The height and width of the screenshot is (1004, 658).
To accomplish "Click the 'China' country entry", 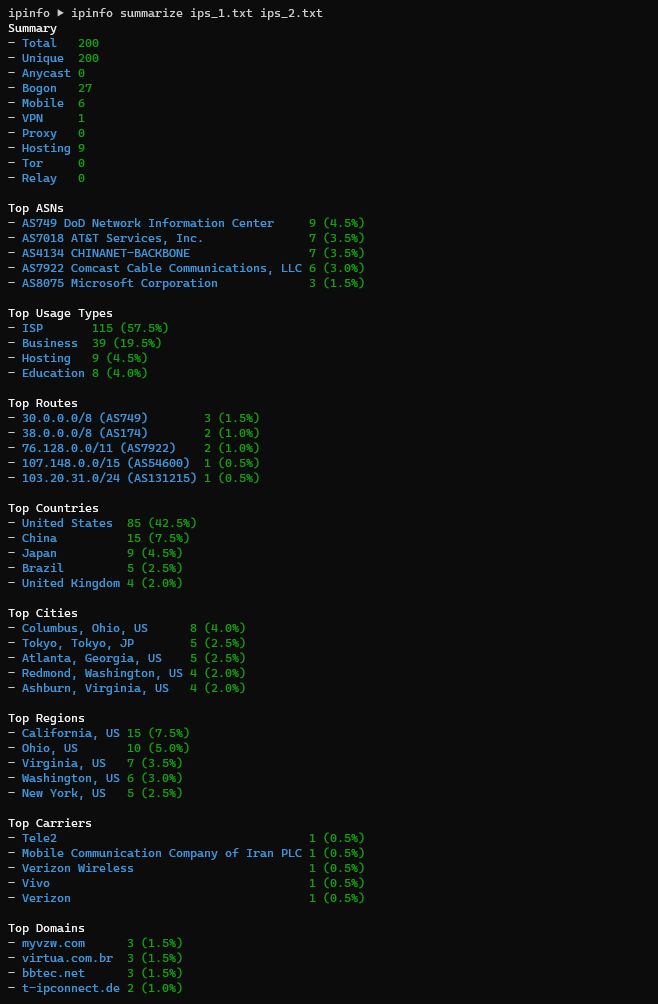I will point(39,538).
